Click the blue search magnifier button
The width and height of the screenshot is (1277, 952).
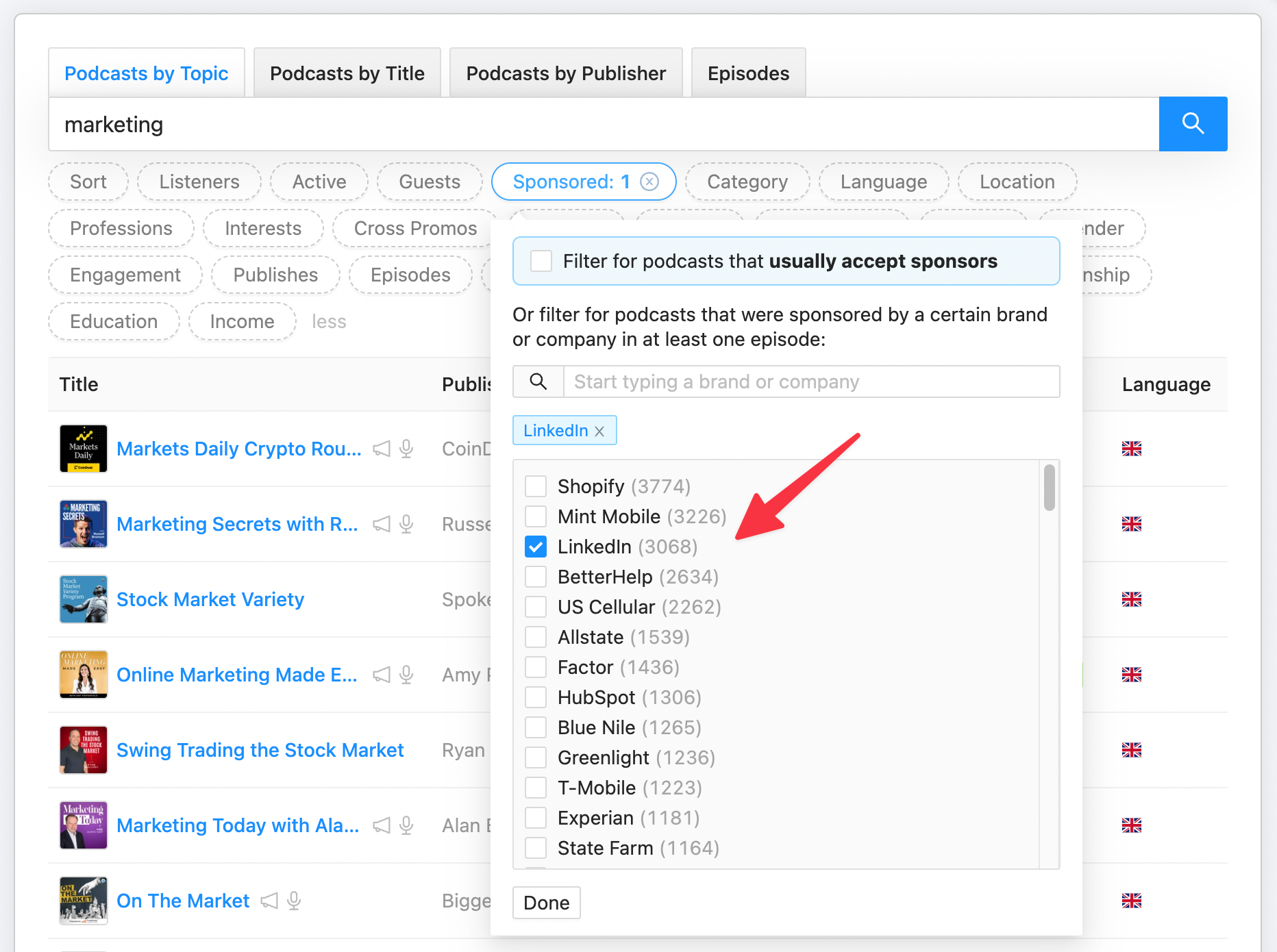1193,124
